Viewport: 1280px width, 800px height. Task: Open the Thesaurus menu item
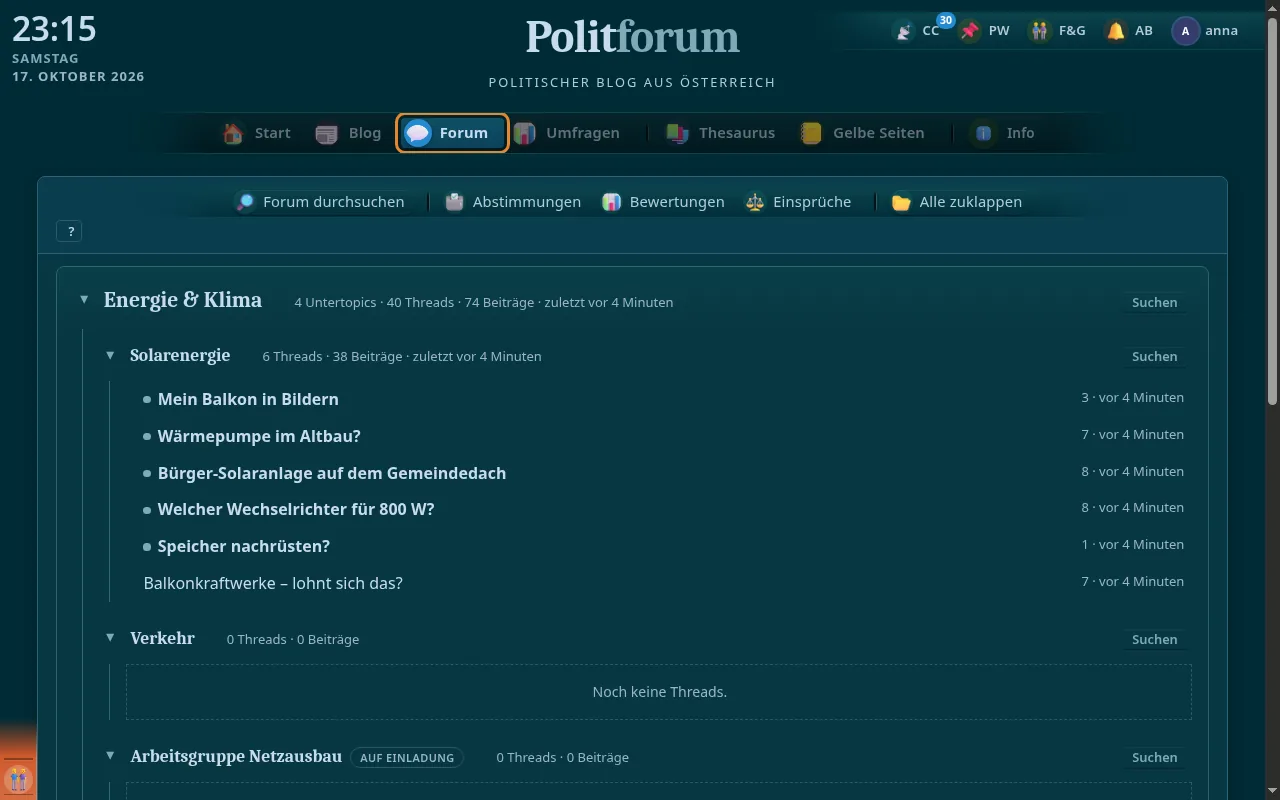[x=721, y=133]
